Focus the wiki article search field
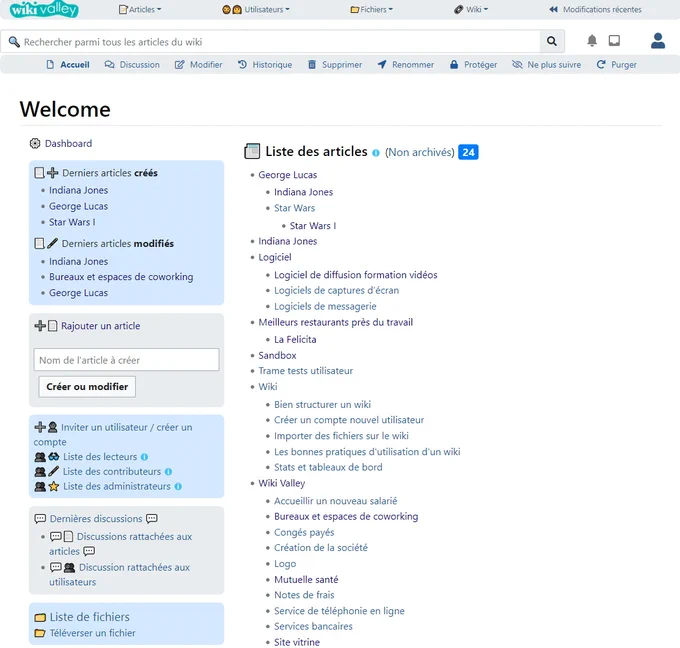This screenshot has width=680, height=648. (x=271, y=42)
